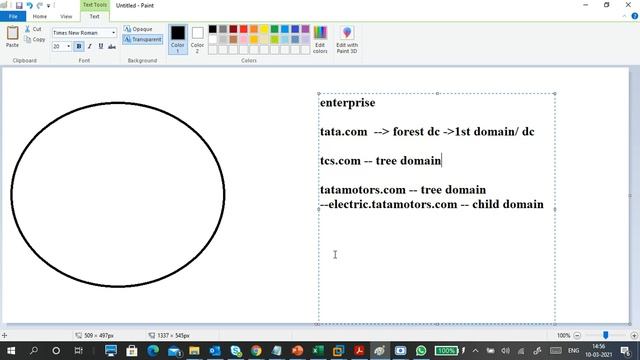Select Transparent background option
Image resolution: width=640 pixels, height=360 pixels.
pyautogui.click(x=142, y=40)
